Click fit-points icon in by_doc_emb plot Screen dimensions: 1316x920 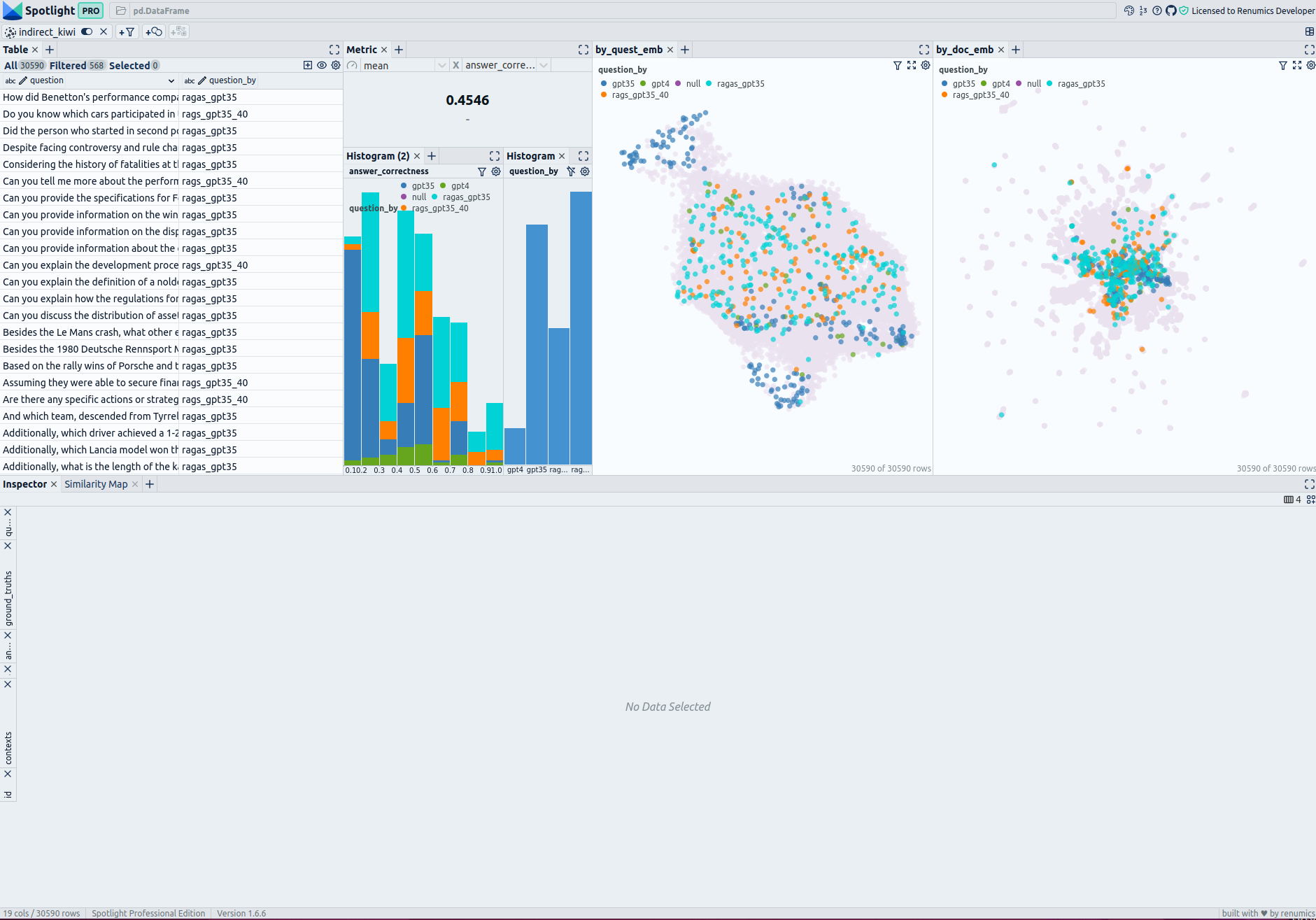coord(1296,65)
